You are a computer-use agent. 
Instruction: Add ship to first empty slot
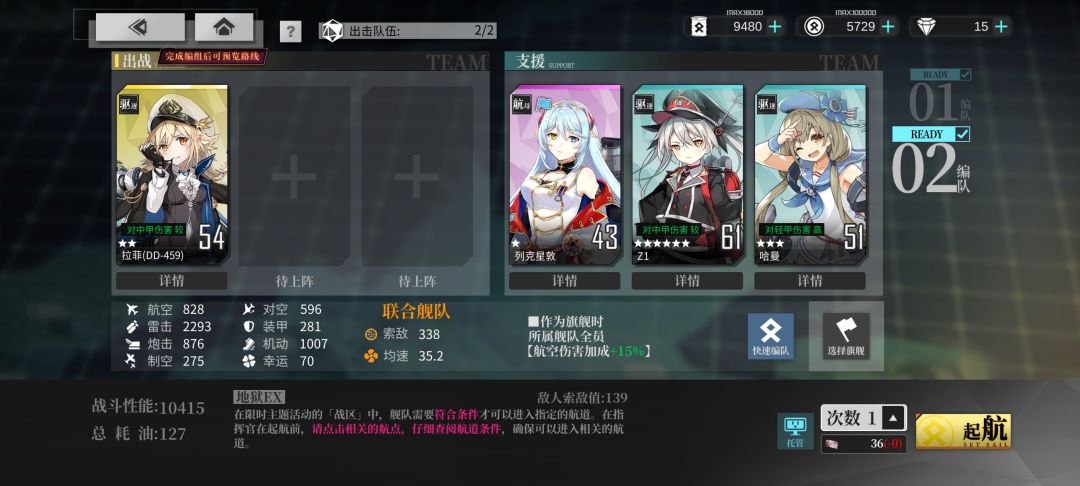pos(294,176)
